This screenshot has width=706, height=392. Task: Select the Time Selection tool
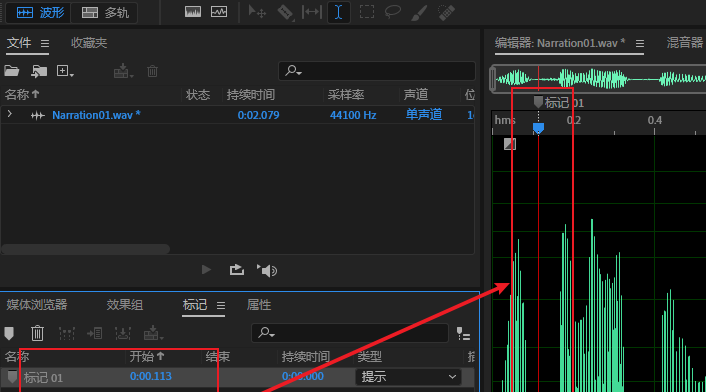point(339,12)
